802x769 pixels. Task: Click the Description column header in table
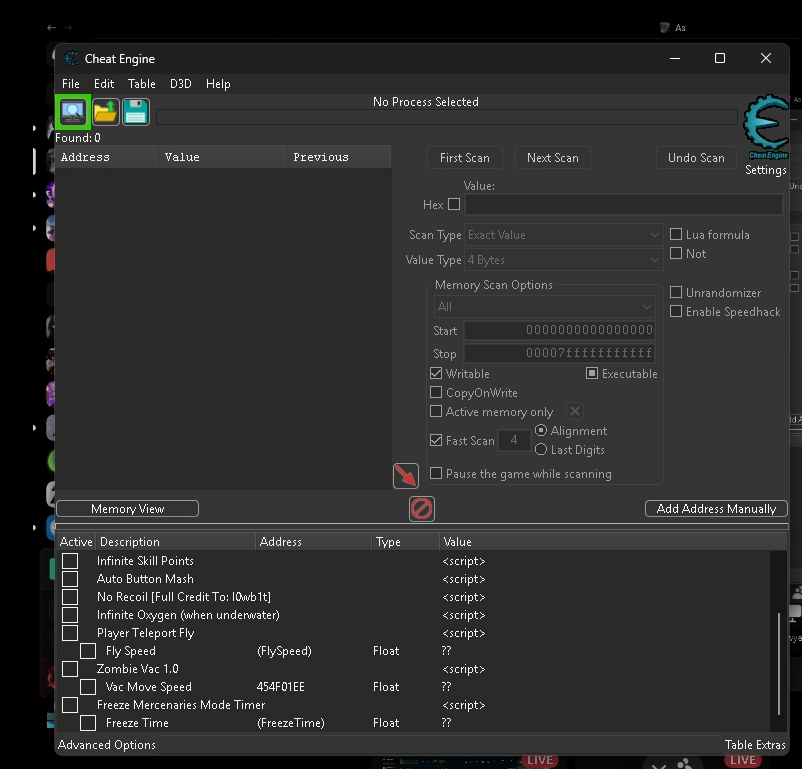pos(175,542)
